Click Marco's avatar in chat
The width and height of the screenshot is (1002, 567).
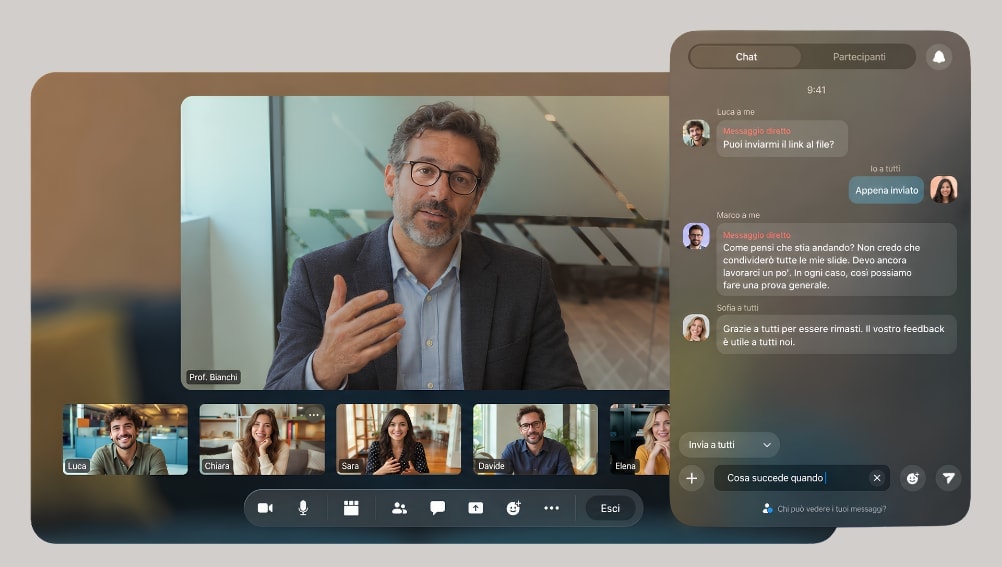pos(696,236)
